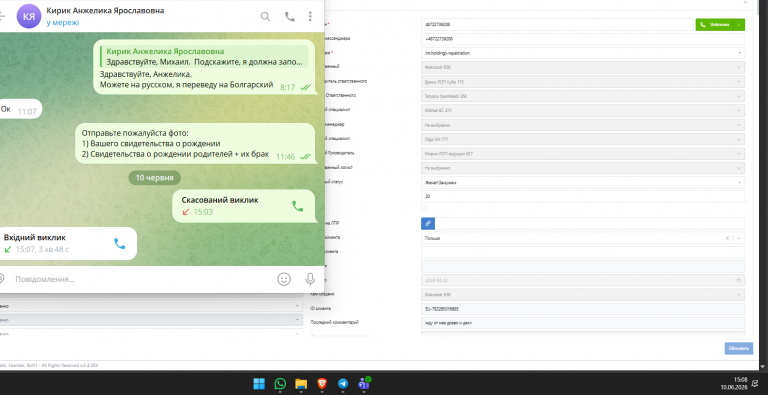Open WhatsApp from the taskbar
The height and width of the screenshot is (395, 768).
(280, 384)
